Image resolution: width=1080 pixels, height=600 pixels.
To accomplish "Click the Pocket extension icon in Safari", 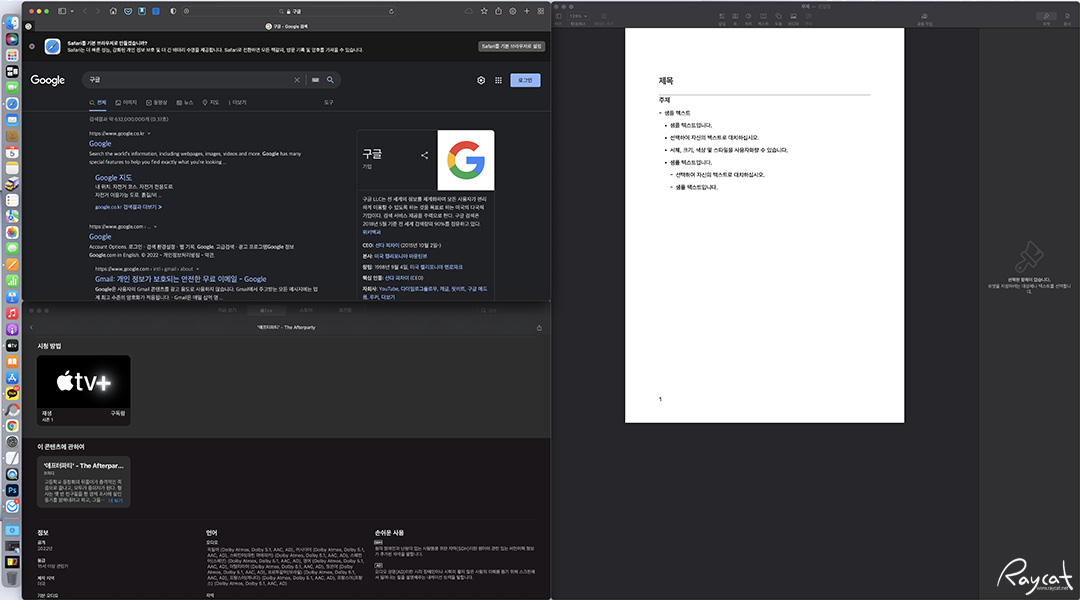I will [x=128, y=11].
